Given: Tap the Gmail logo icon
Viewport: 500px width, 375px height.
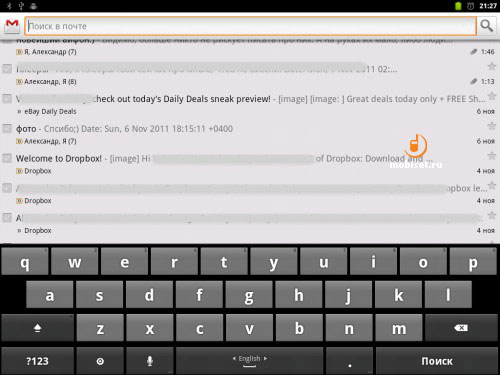Looking at the screenshot, I should point(12,26).
